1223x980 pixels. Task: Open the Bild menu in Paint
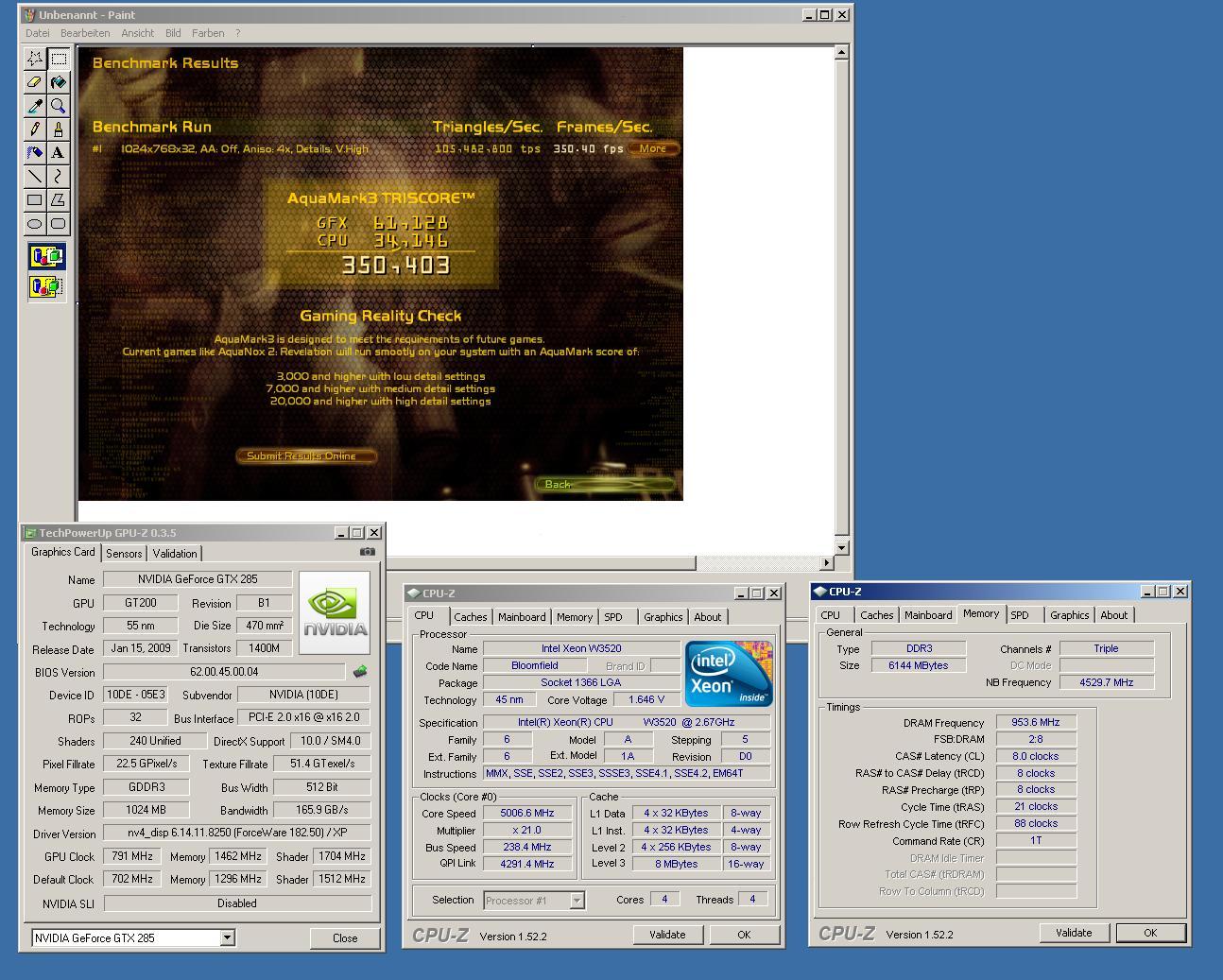[173, 33]
